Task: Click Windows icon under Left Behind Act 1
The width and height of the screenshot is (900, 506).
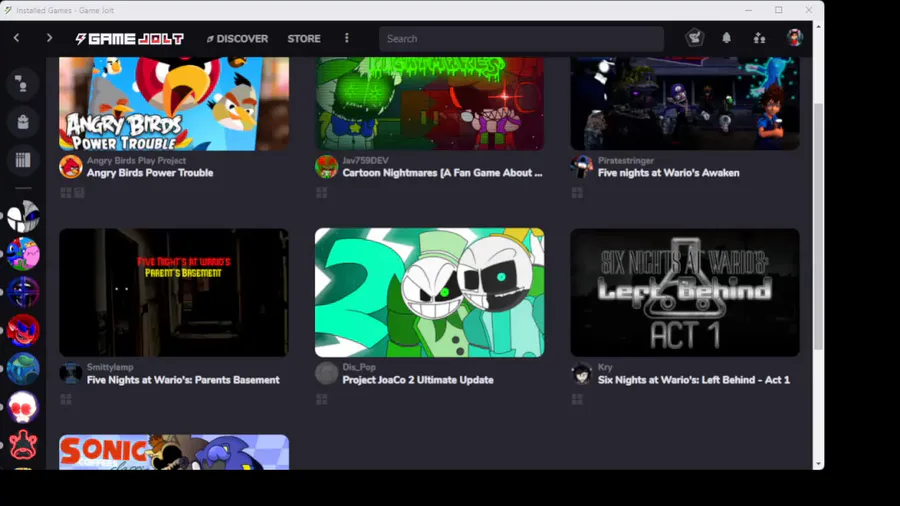Action: tap(577, 399)
